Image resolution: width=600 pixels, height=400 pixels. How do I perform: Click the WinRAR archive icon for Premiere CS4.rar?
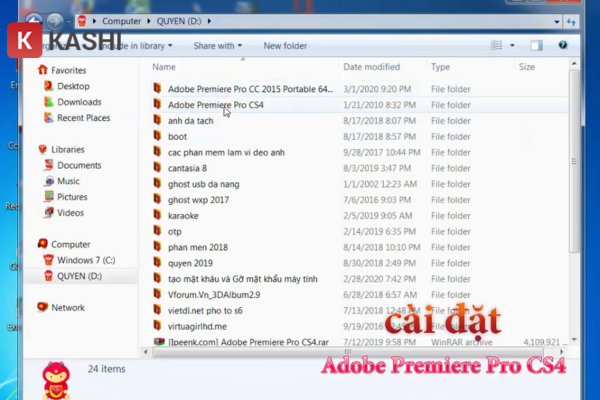(x=159, y=341)
